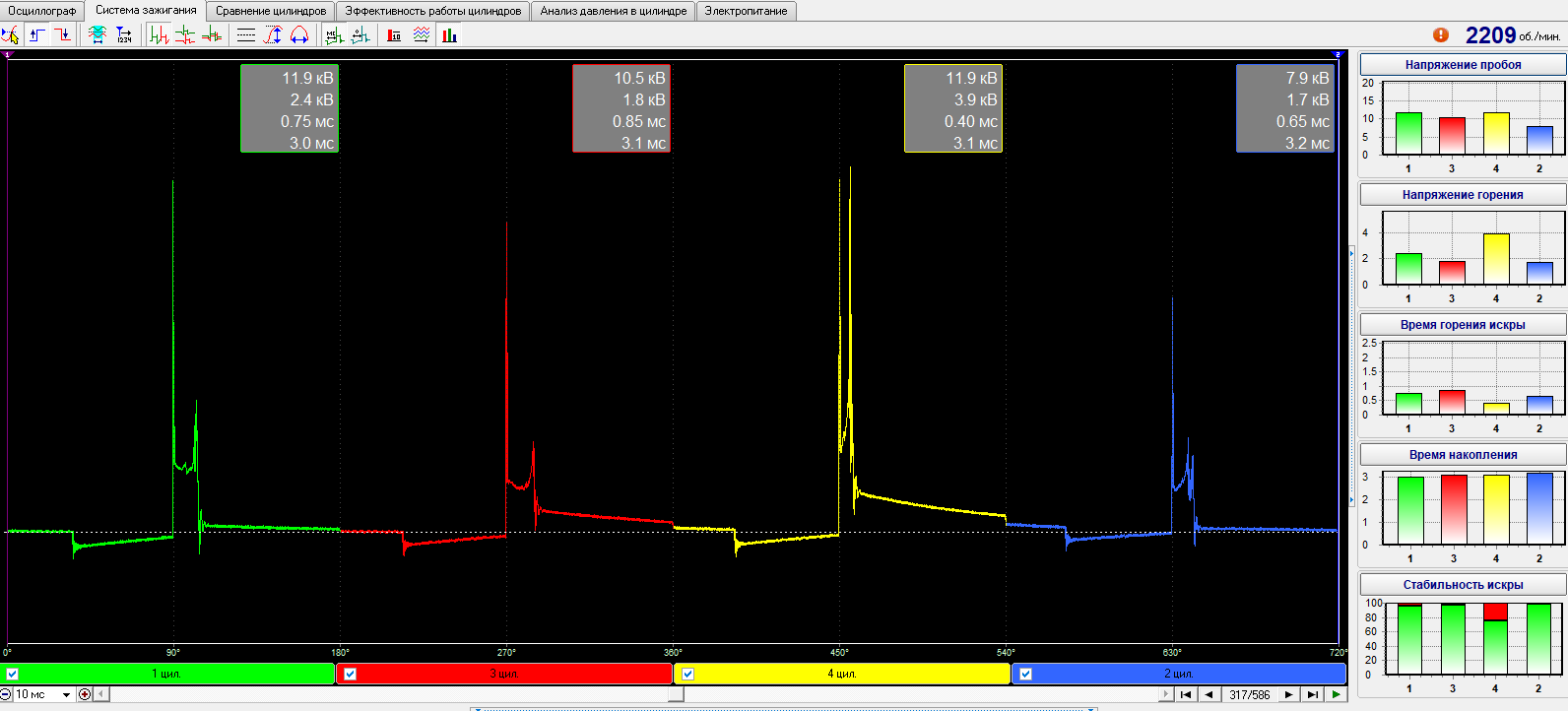Click the 2209 об./мин RPM readout
Screen dimensions: 1568x711
(x=1513, y=35)
